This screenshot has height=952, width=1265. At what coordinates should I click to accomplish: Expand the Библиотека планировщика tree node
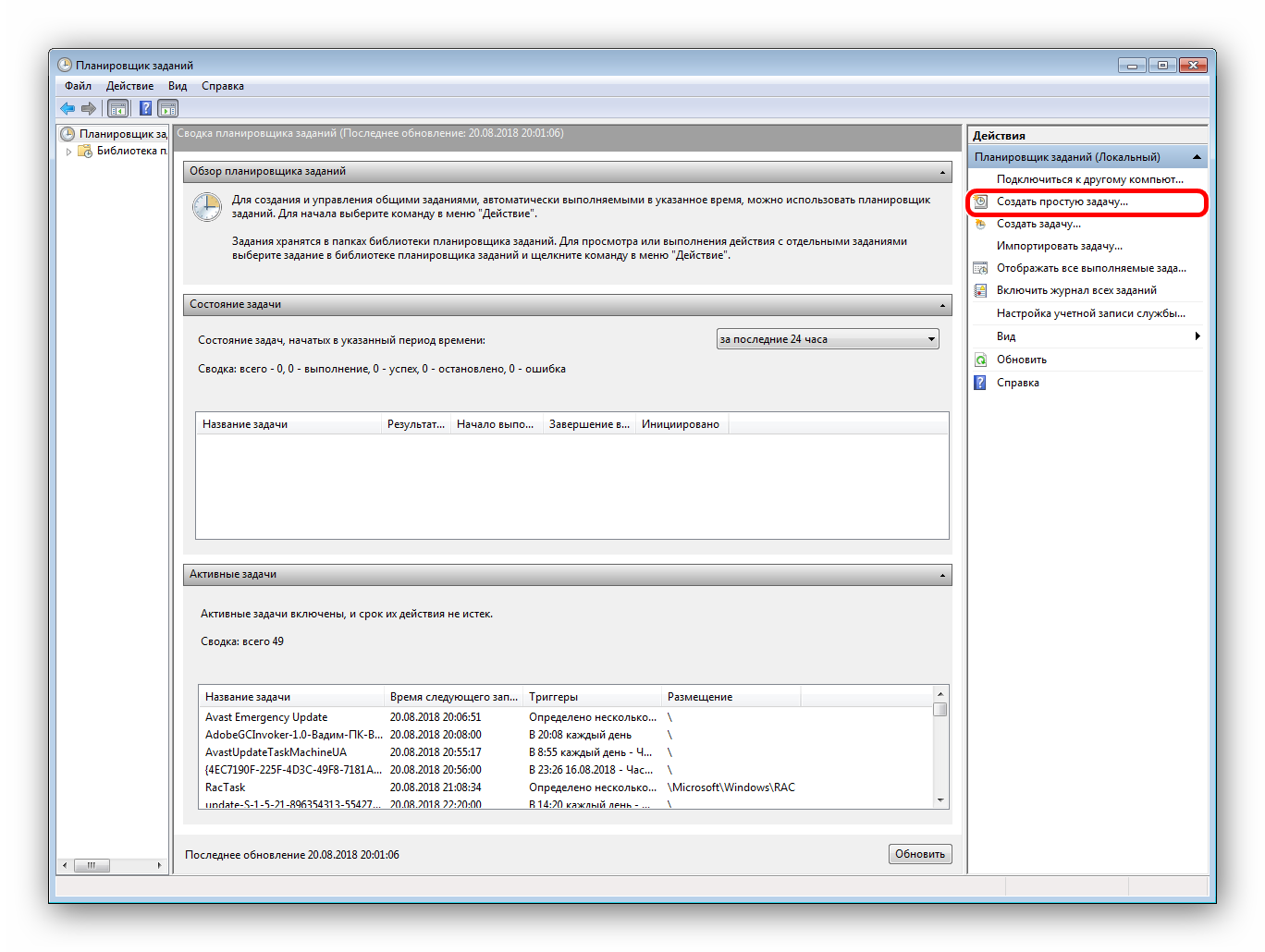coord(68,152)
